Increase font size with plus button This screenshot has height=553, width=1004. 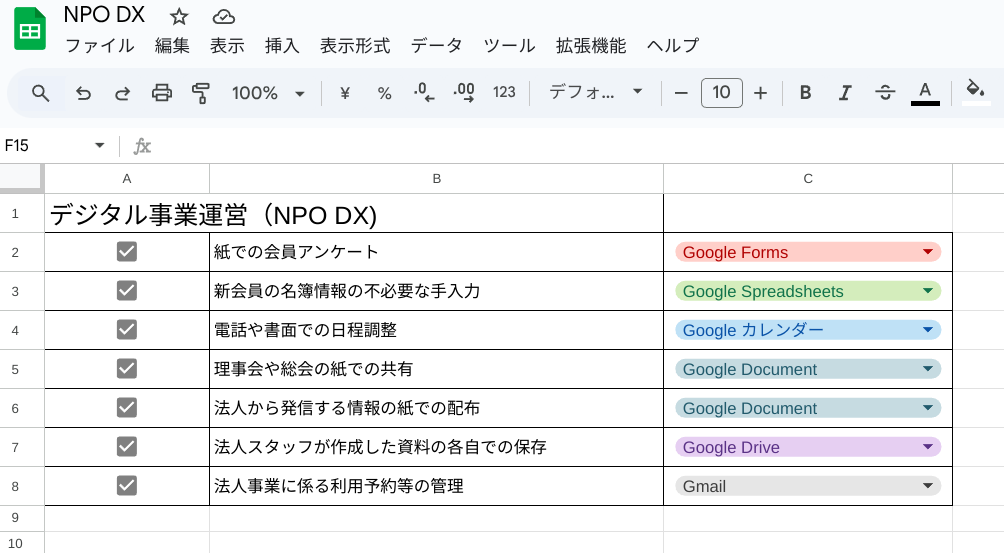tap(760, 93)
